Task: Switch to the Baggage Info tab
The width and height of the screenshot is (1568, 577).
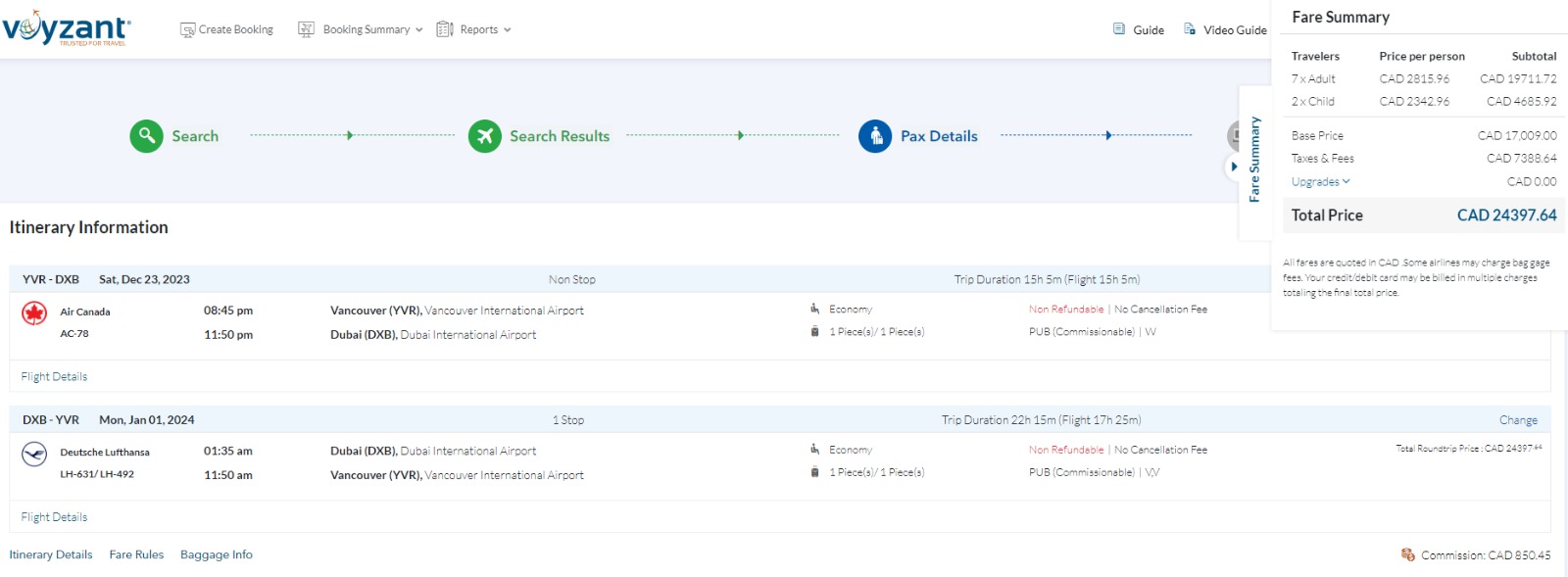Action: pos(216,554)
